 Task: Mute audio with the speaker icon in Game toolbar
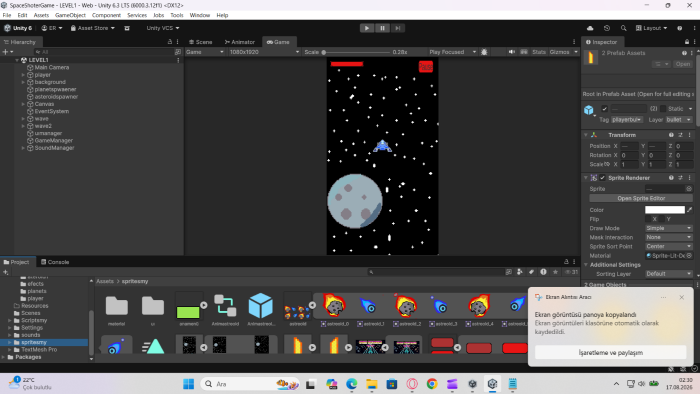click(512, 52)
